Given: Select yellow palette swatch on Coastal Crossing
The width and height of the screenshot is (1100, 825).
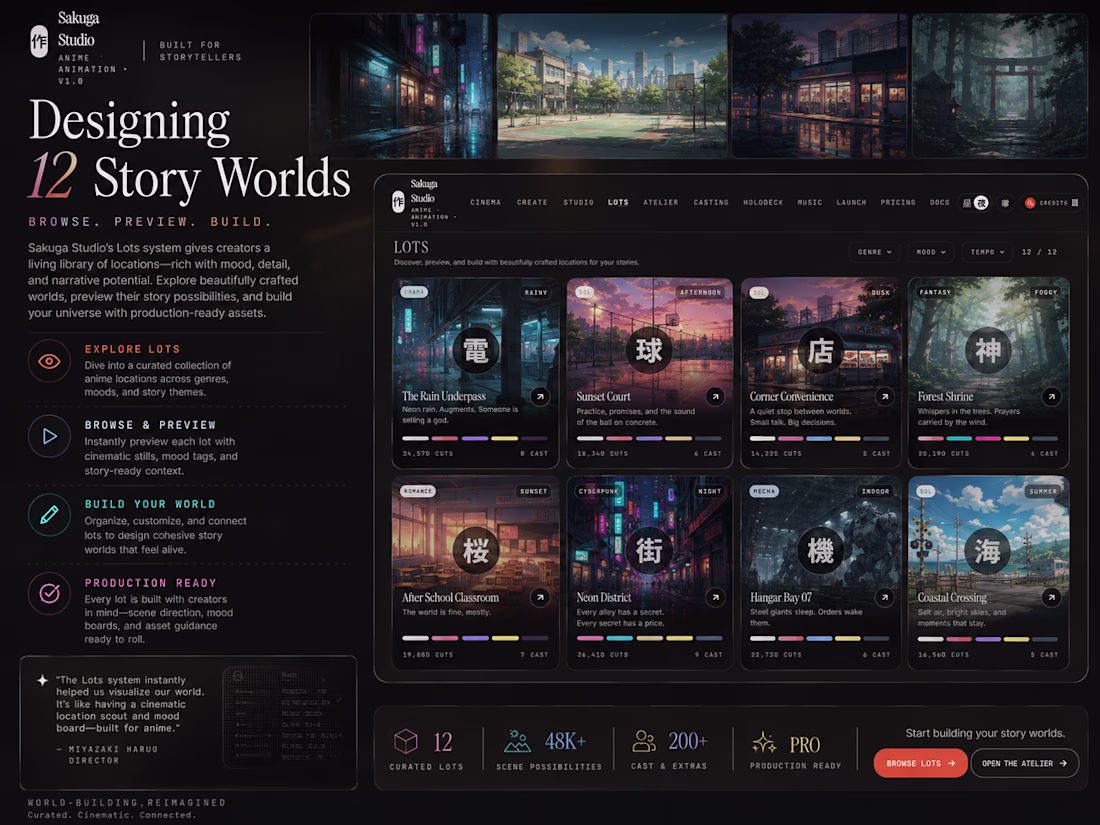Looking at the screenshot, I should coord(1016,639).
